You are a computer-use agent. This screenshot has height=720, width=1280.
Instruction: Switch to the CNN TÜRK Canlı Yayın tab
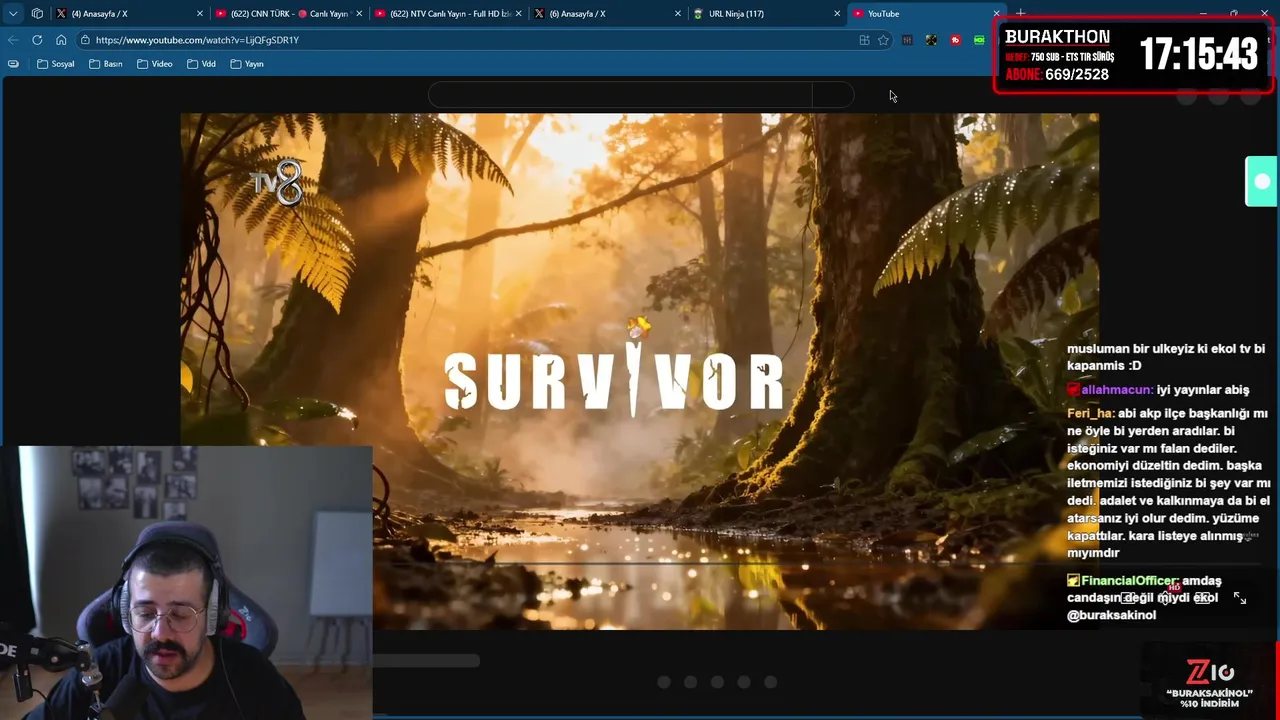[x=288, y=14]
